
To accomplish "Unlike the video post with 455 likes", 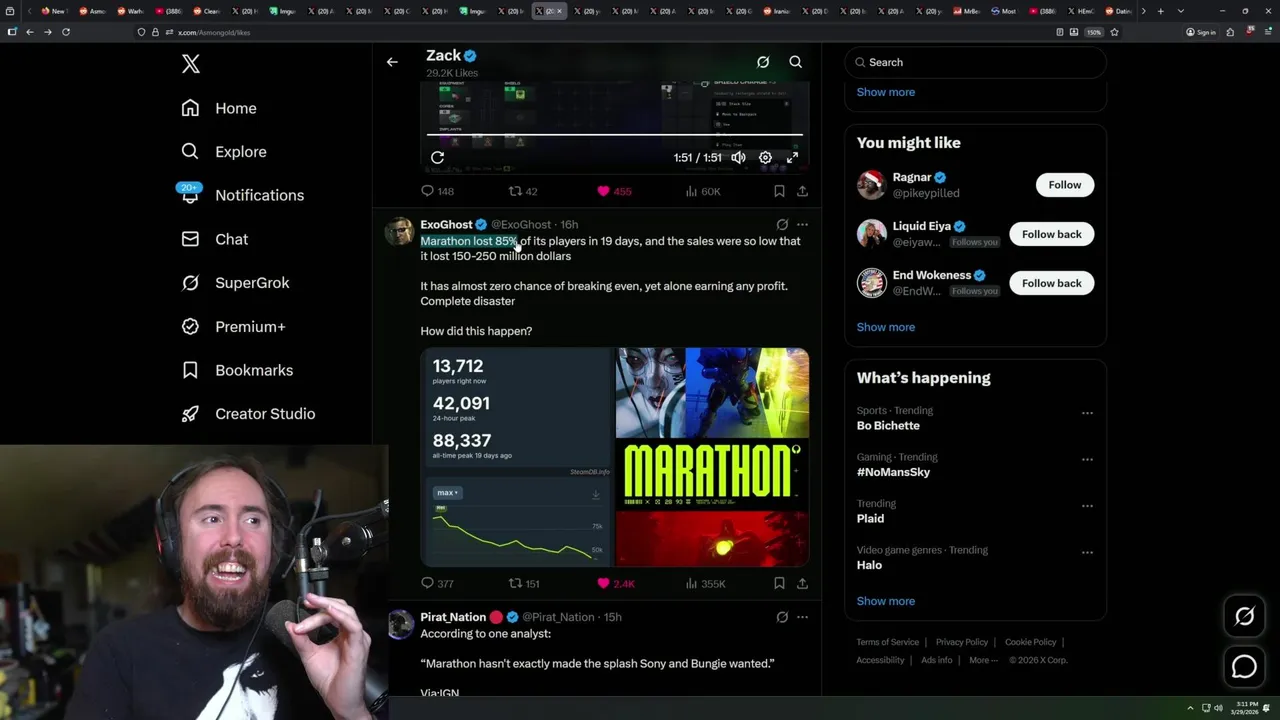I will [614, 191].
